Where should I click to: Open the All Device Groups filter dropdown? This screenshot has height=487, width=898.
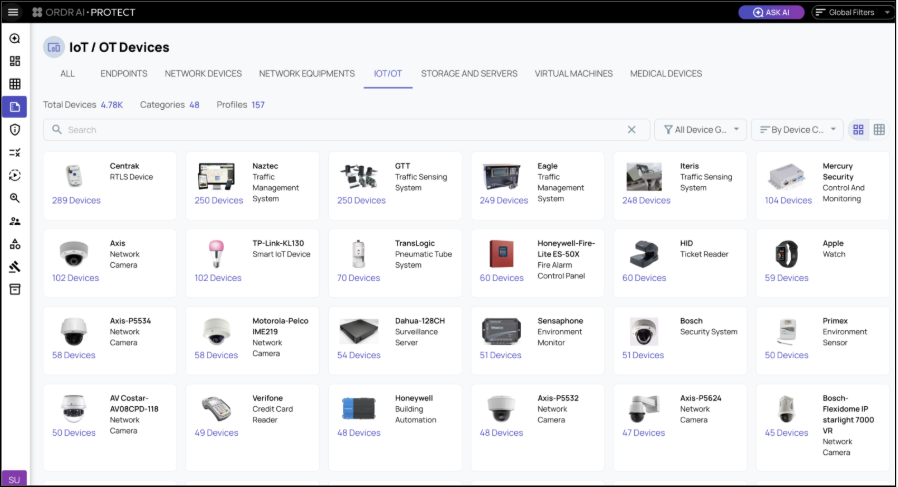700,130
